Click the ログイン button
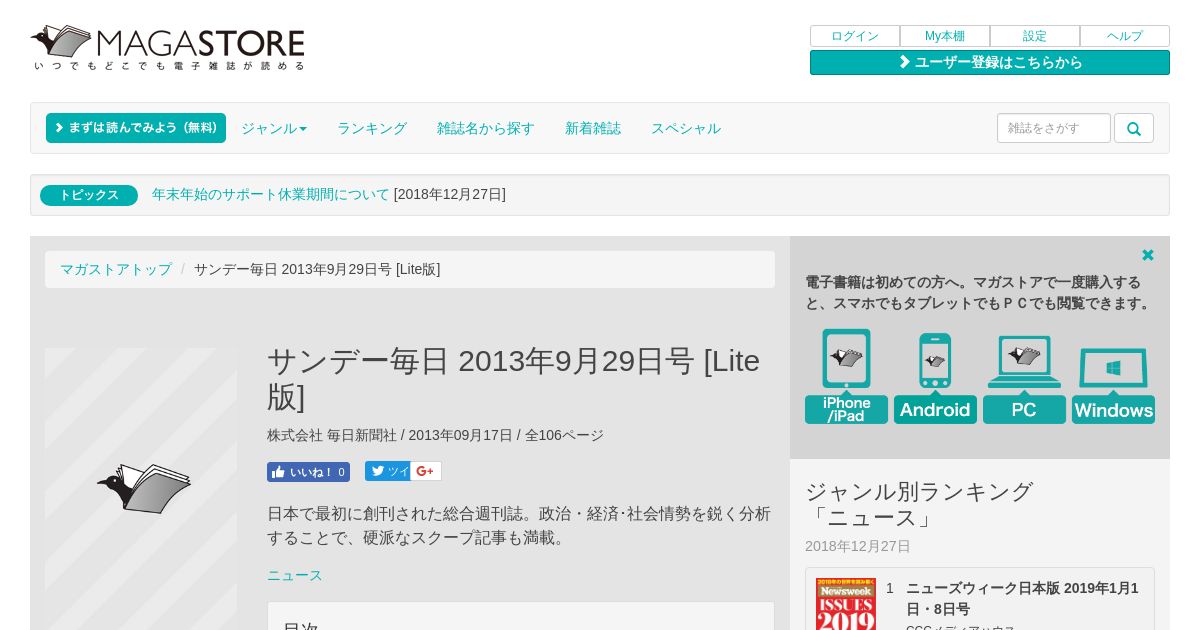Image resolution: width=1200 pixels, height=630 pixels. coord(855,36)
